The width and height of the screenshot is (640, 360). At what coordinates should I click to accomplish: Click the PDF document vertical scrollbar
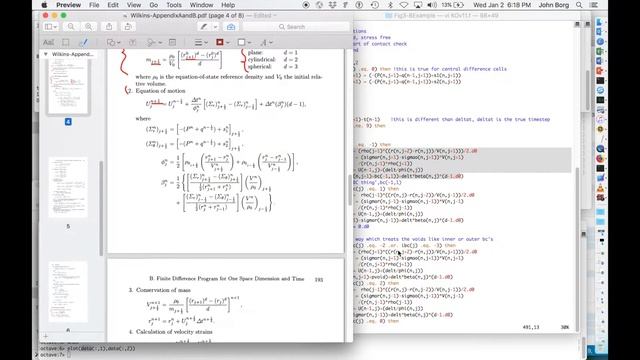point(349,190)
